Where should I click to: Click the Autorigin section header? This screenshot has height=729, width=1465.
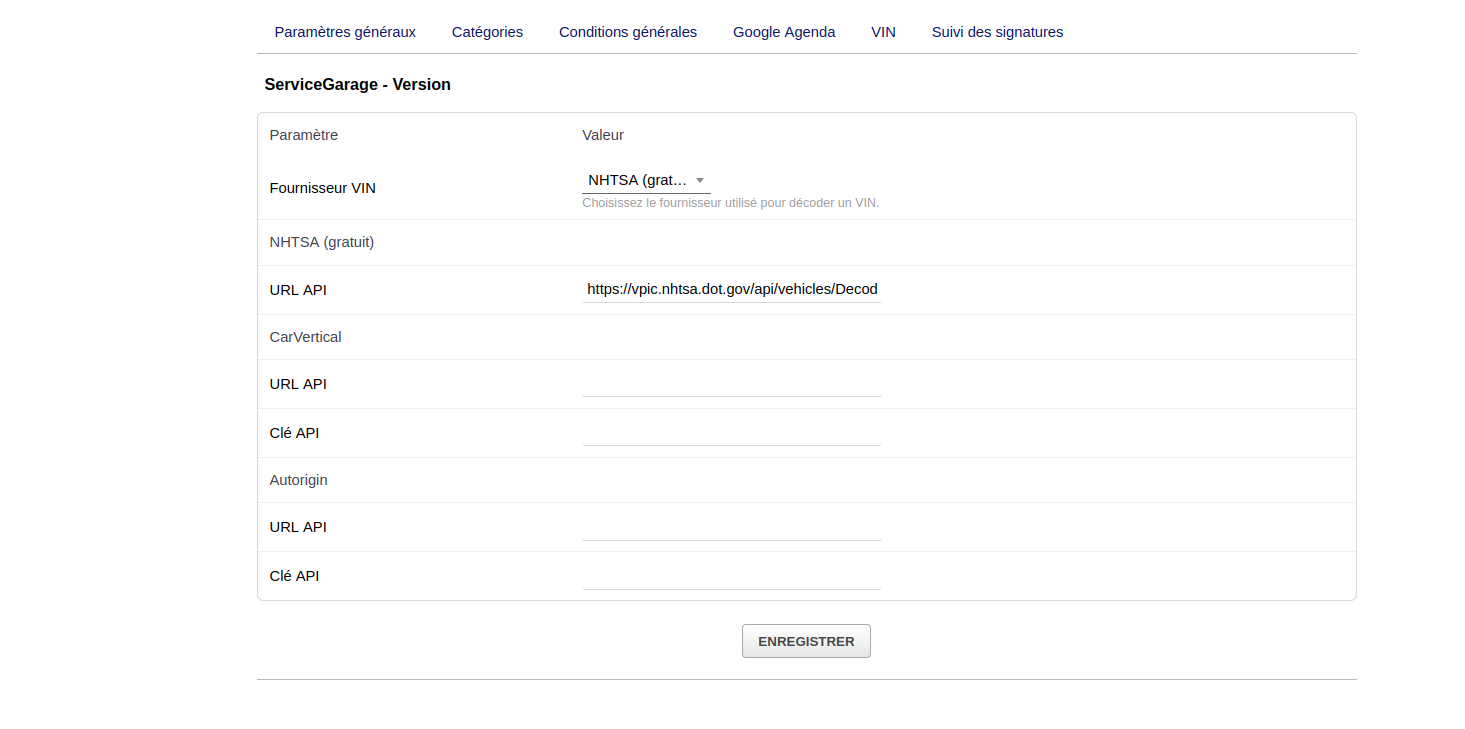click(x=298, y=480)
